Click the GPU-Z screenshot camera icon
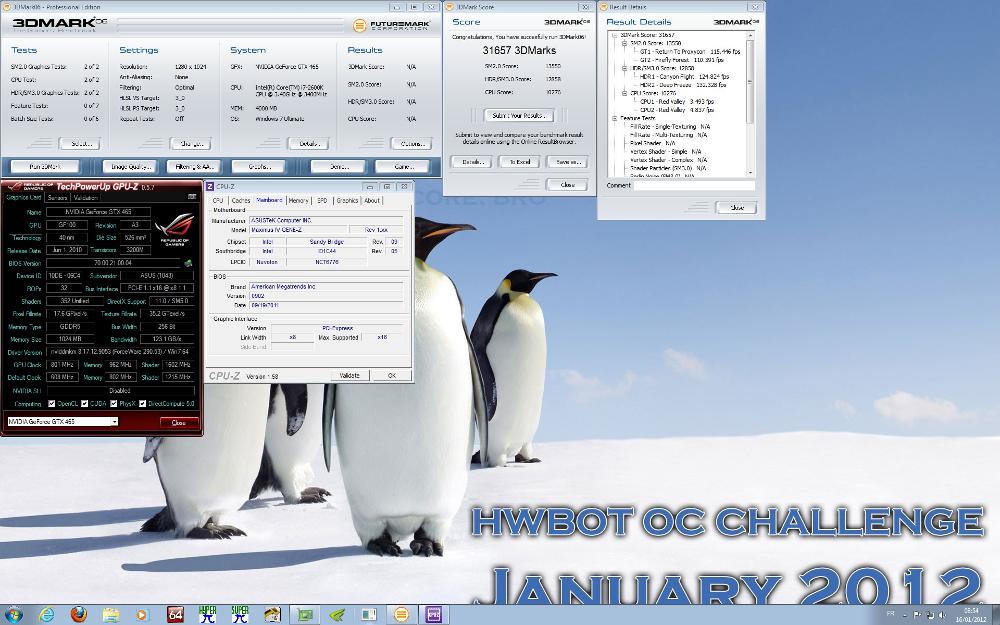 [192, 198]
